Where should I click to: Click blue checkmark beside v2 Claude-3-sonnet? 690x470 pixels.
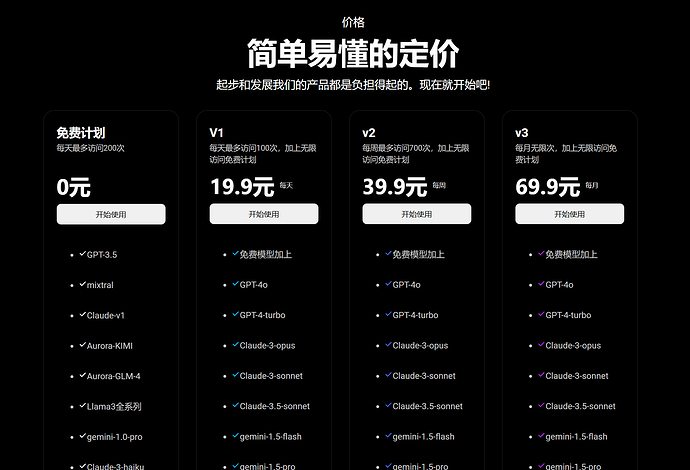(388, 375)
